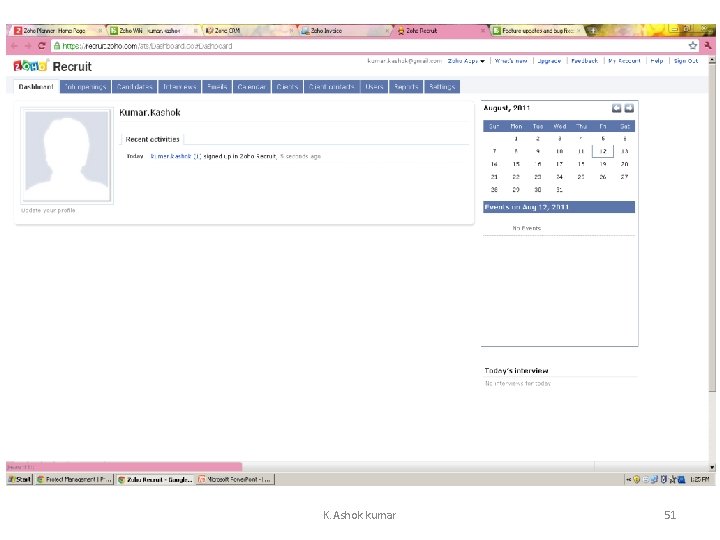Viewport: 720px width, 540px height.
Task: Open Interviews tab
Action: (x=180, y=86)
